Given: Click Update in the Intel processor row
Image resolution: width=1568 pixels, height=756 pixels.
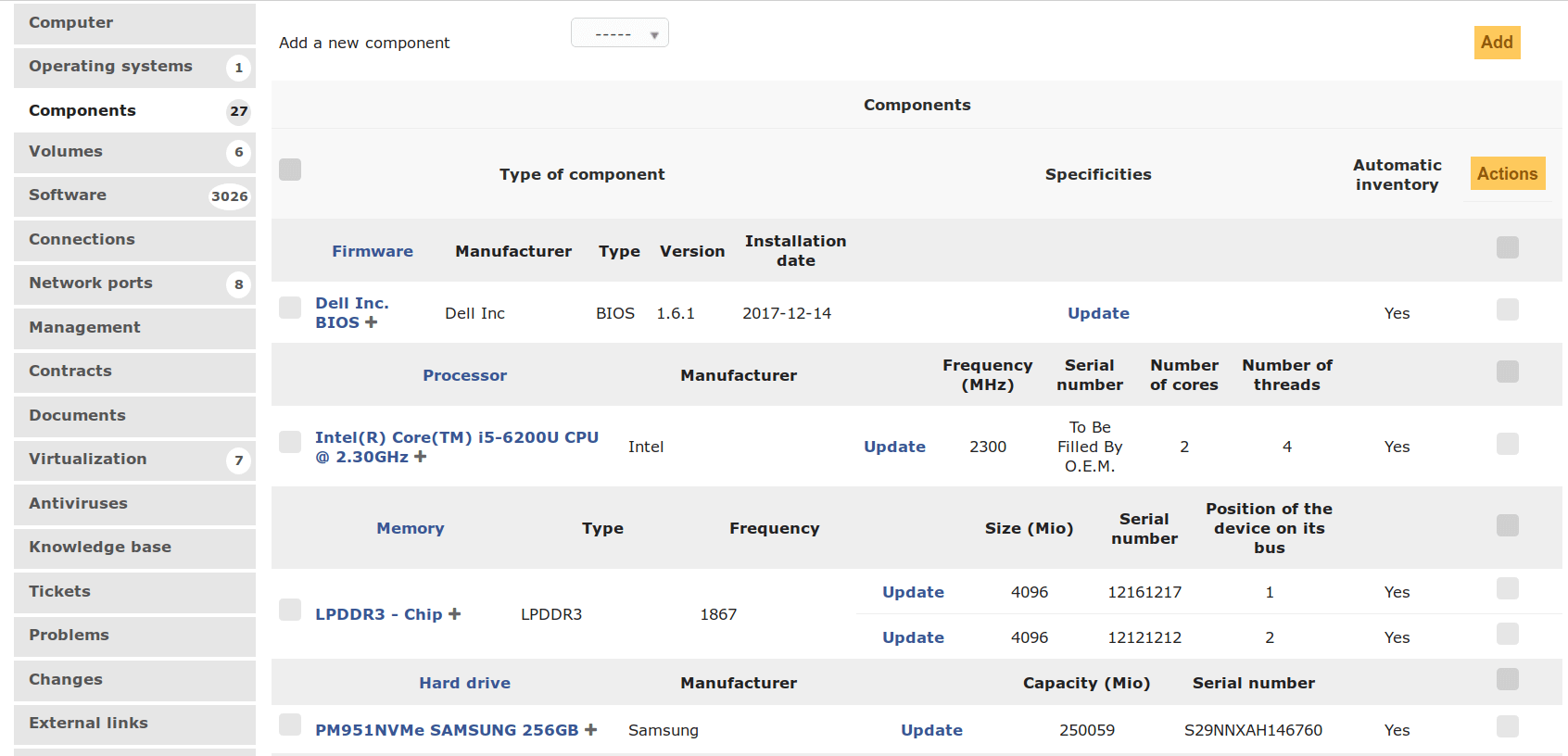Looking at the screenshot, I should [894, 447].
